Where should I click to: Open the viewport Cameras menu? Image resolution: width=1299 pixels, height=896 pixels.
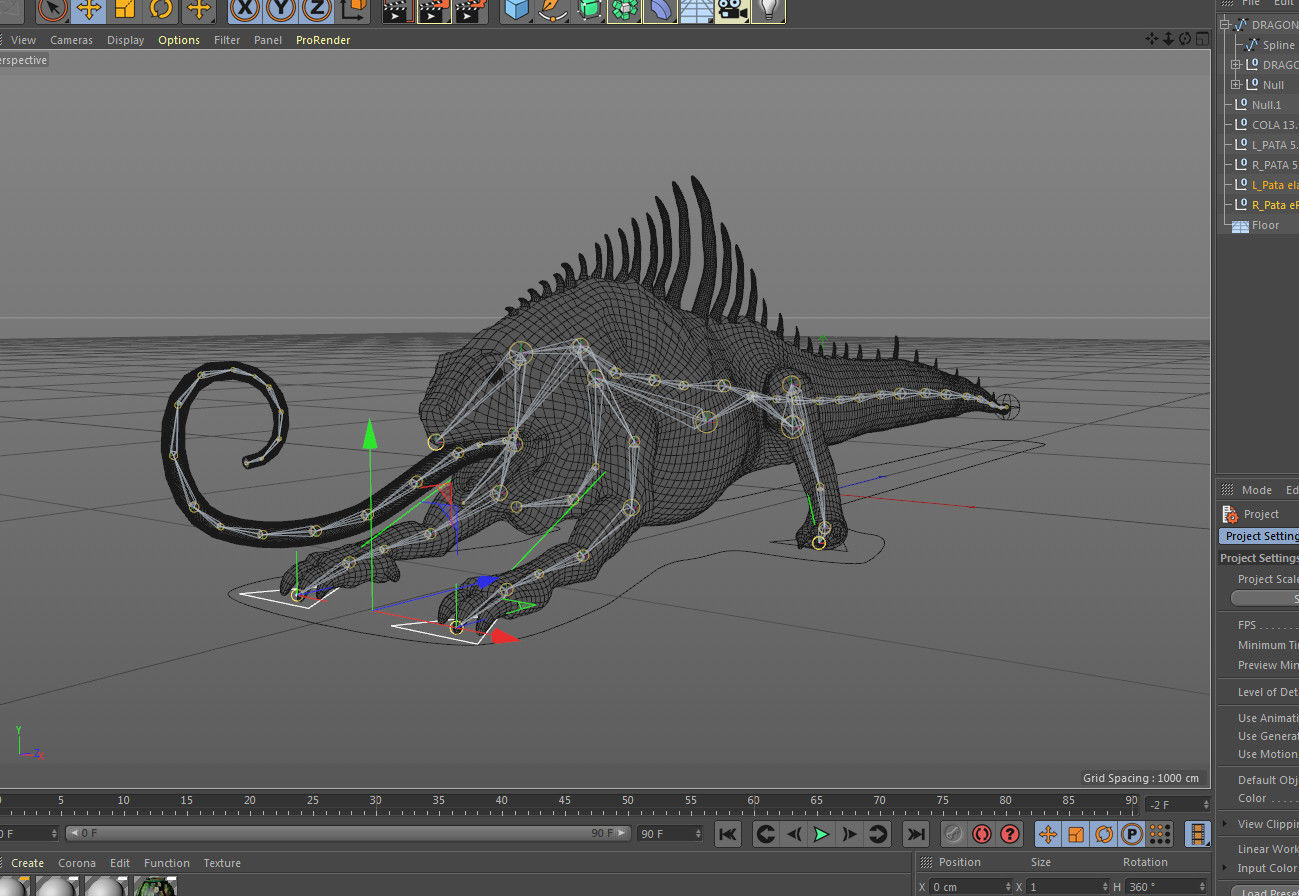coord(71,40)
